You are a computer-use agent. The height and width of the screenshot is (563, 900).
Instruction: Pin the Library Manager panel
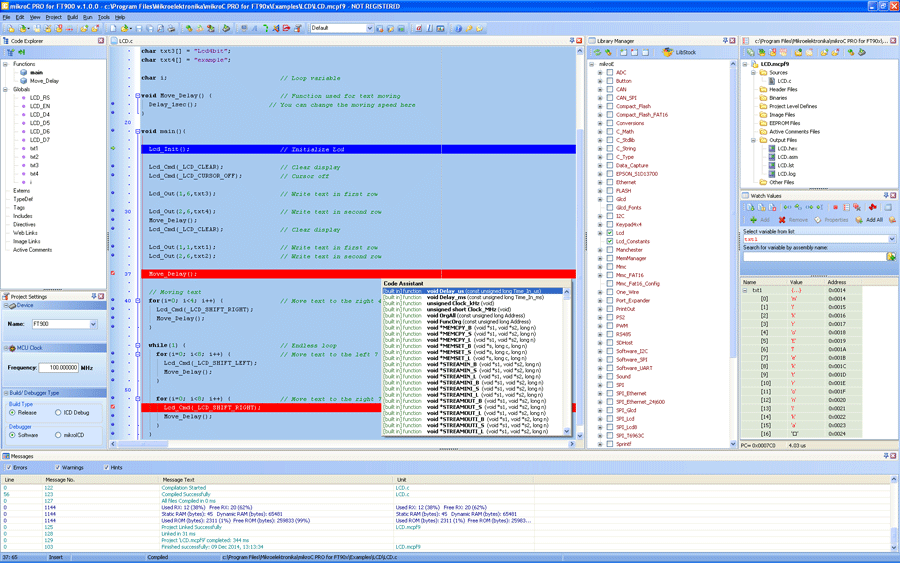pos(724,41)
